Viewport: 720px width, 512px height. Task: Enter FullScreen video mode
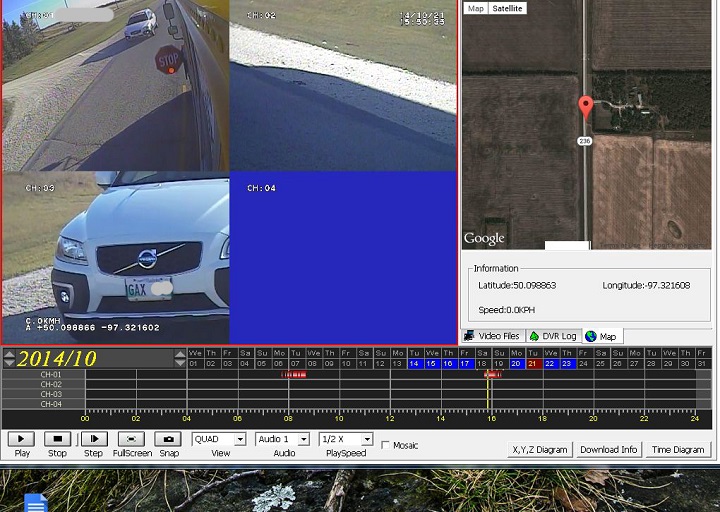click(131, 439)
